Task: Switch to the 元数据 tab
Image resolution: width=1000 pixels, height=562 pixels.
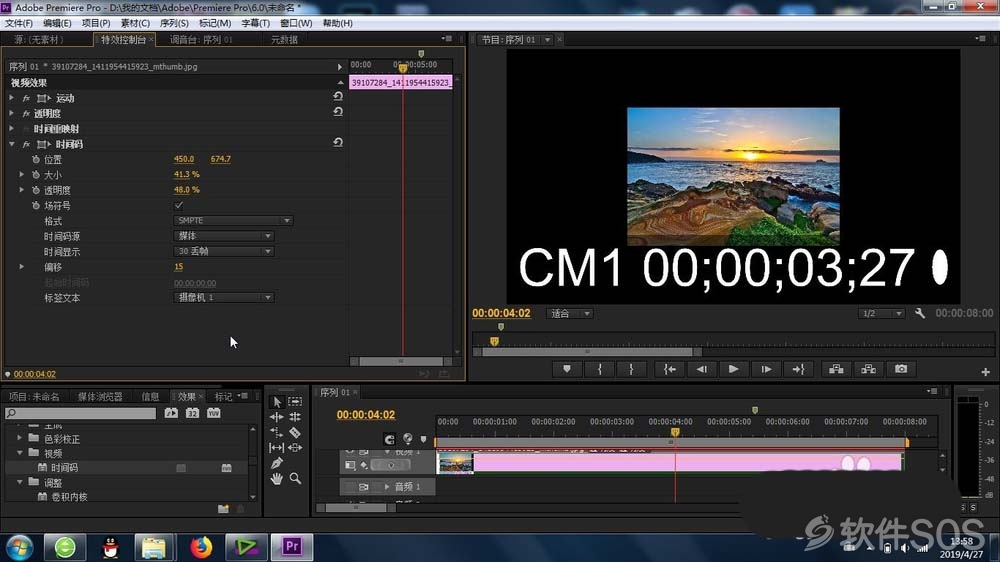Action: point(284,40)
